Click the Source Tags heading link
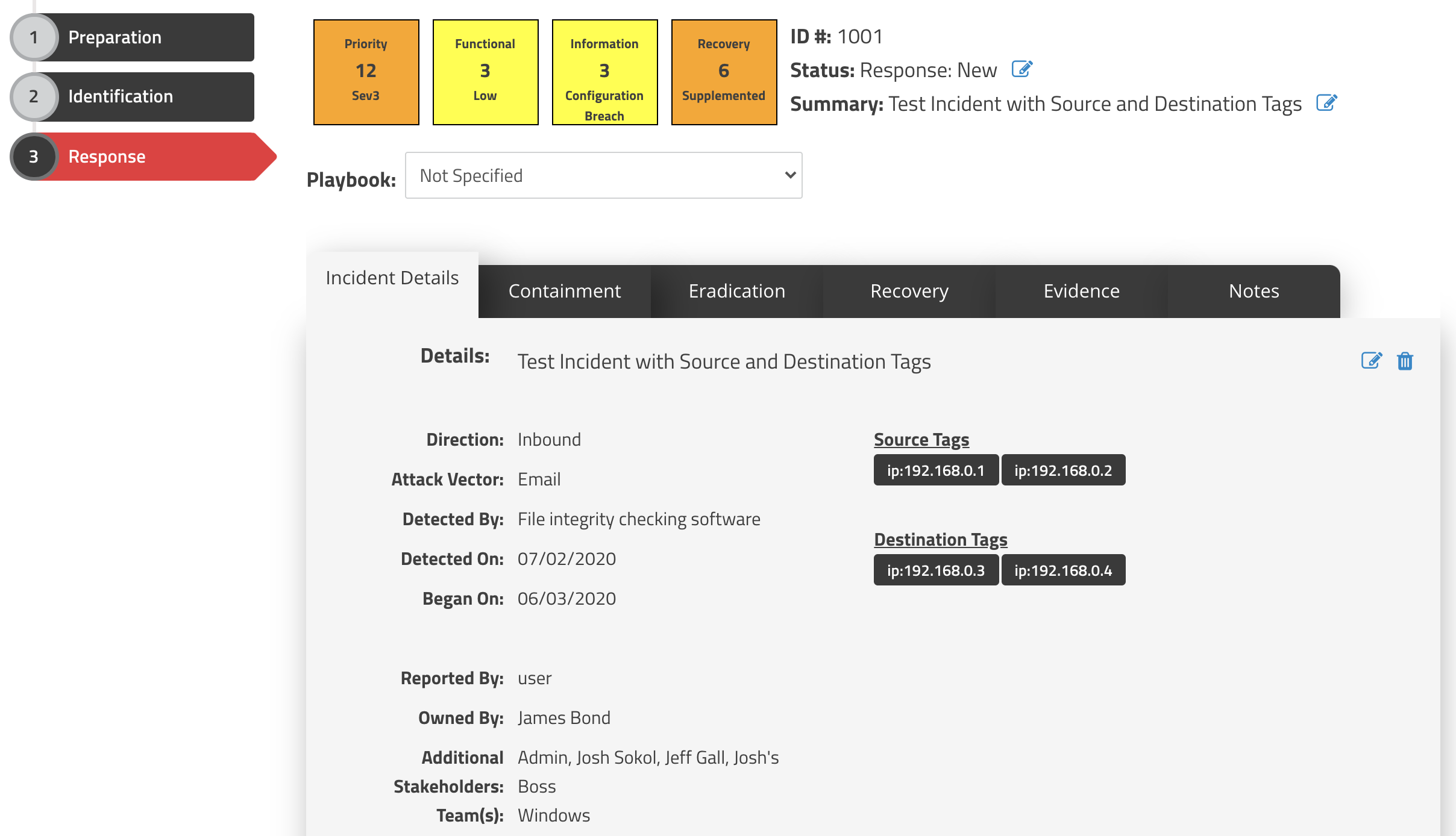 [x=921, y=440]
